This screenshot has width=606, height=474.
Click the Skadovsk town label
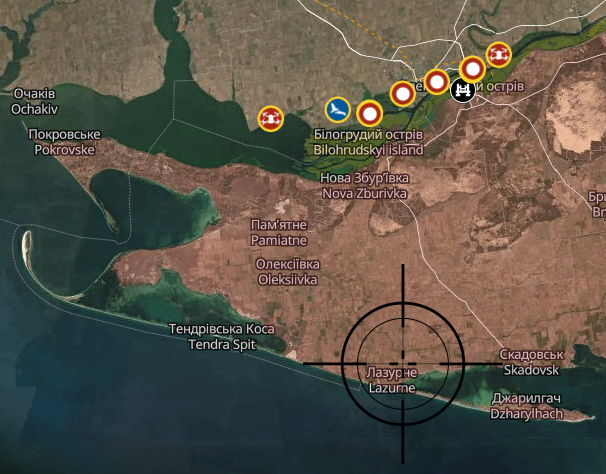pyautogui.click(x=531, y=362)
